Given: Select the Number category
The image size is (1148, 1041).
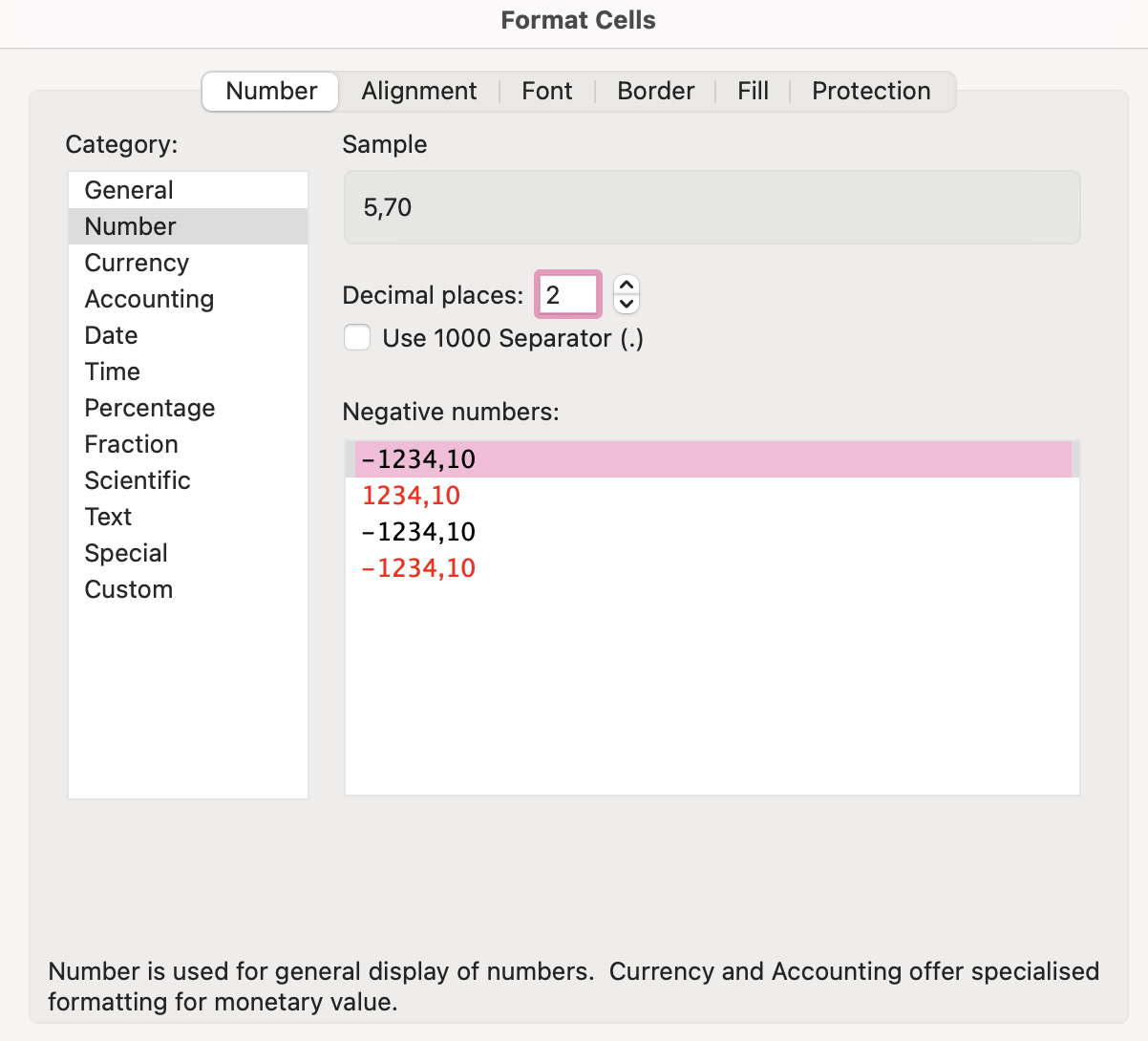Looking at the screenshot, I should click(188, 226).
